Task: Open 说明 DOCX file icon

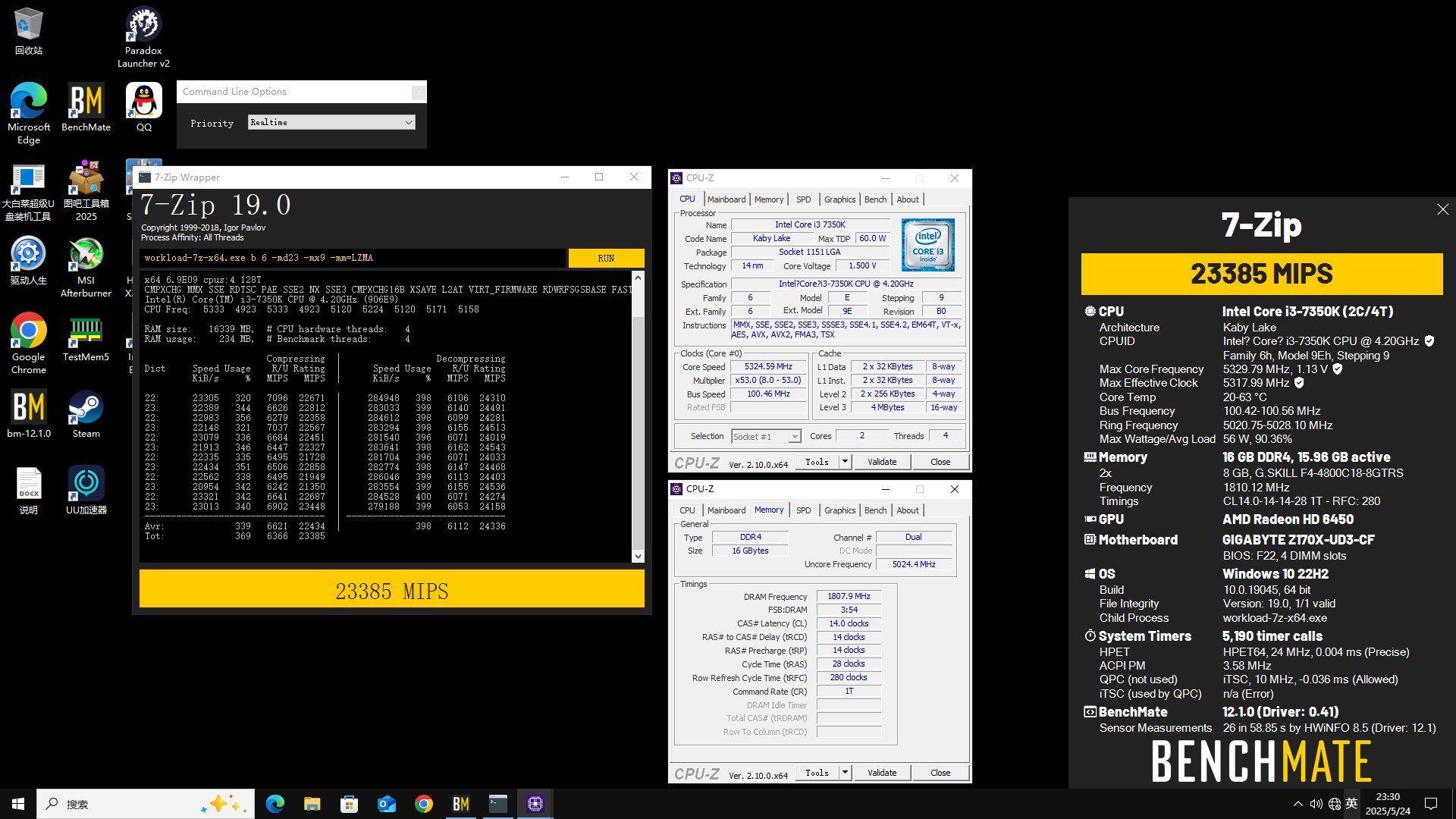Action: [29, 490]
